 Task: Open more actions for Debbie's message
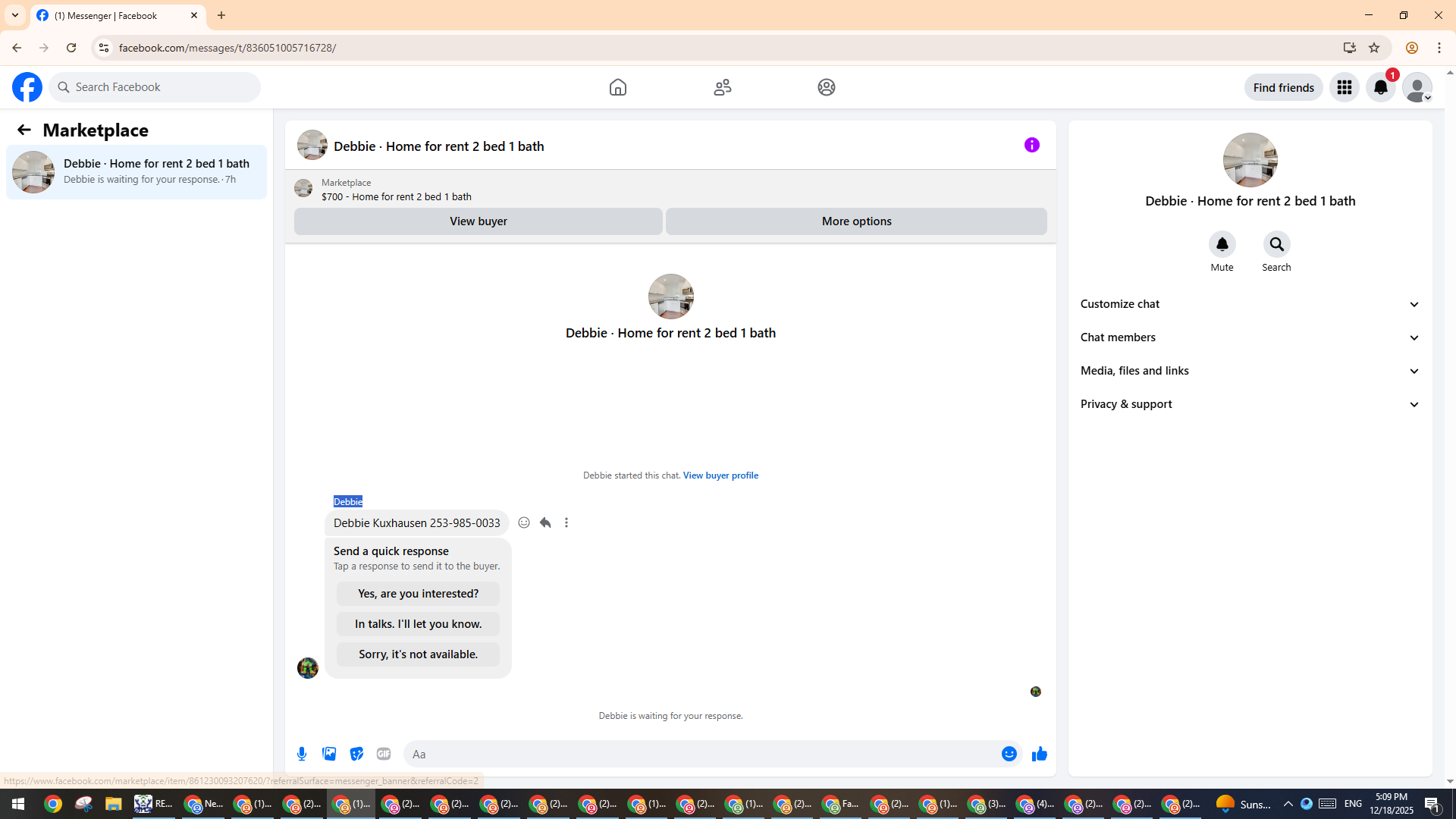coord(566,522)
